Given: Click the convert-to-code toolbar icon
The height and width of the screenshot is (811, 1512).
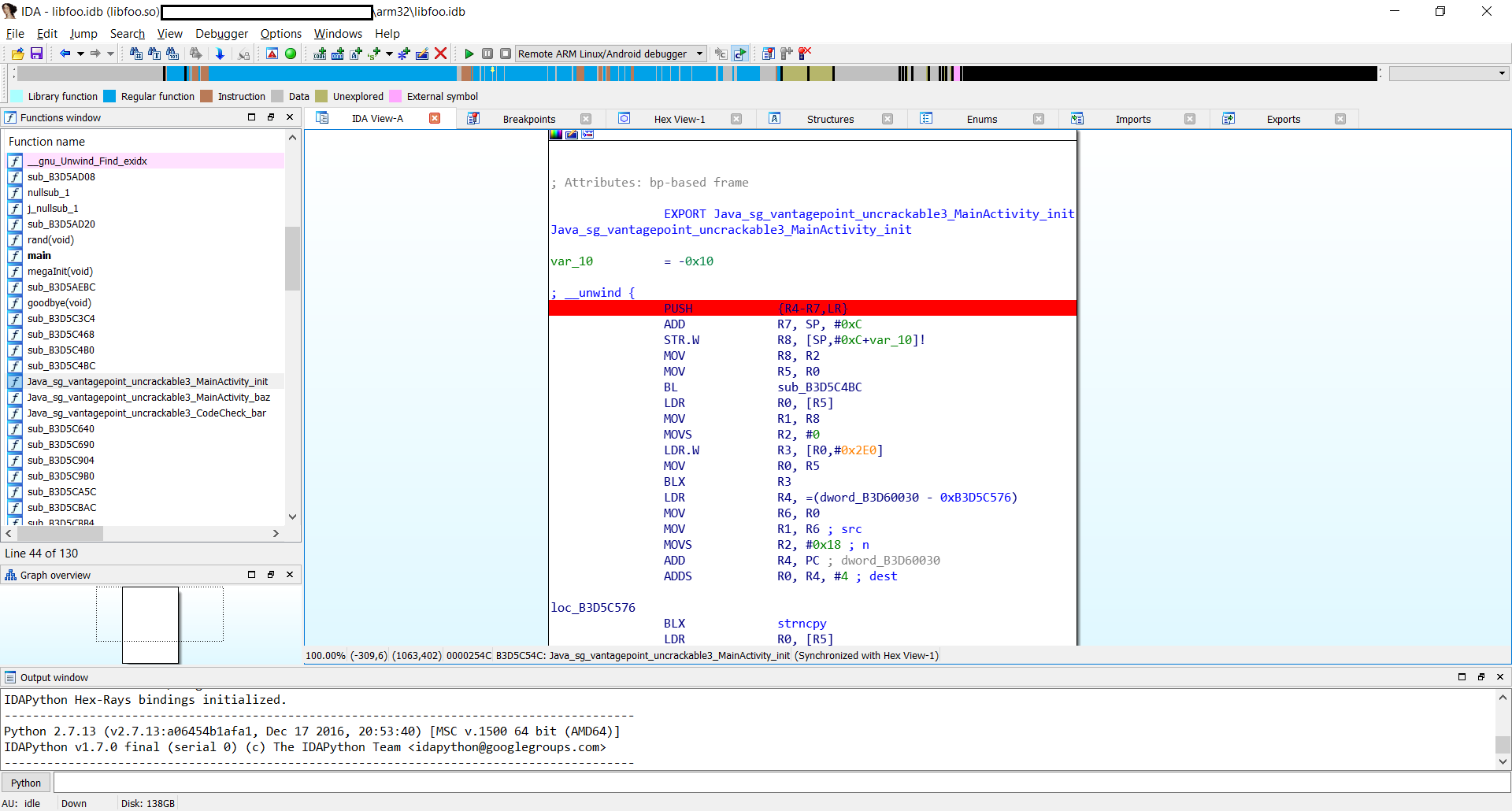Looking at the screenshot, I should coord(320,54).
